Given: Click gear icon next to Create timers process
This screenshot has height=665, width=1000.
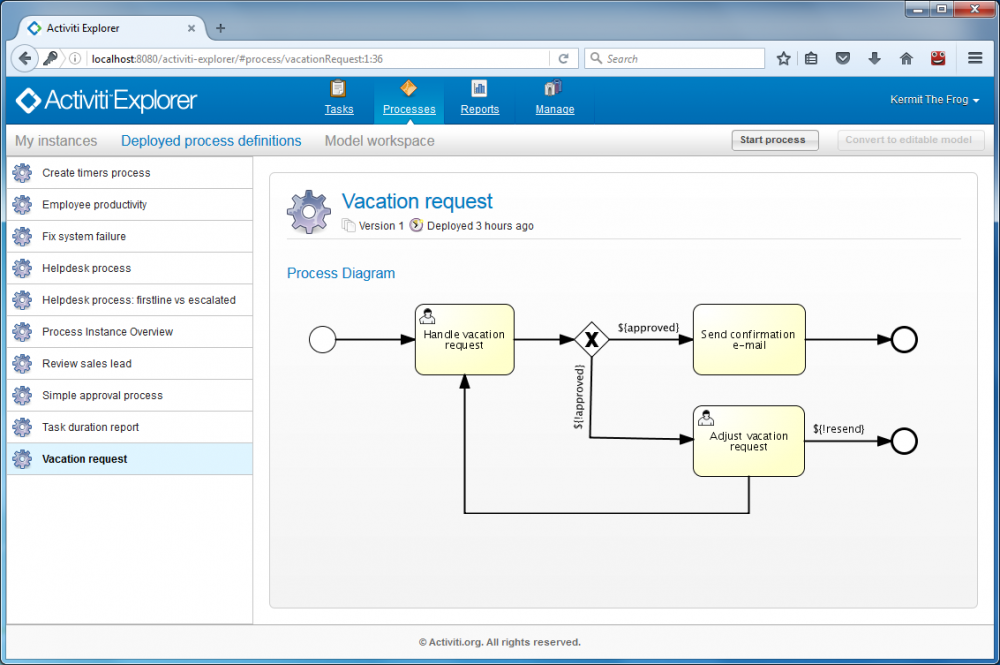Looking at the screenshot, I should coord(22,173).
